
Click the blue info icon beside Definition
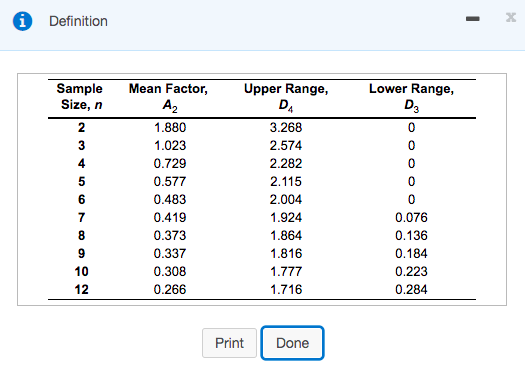22,21
